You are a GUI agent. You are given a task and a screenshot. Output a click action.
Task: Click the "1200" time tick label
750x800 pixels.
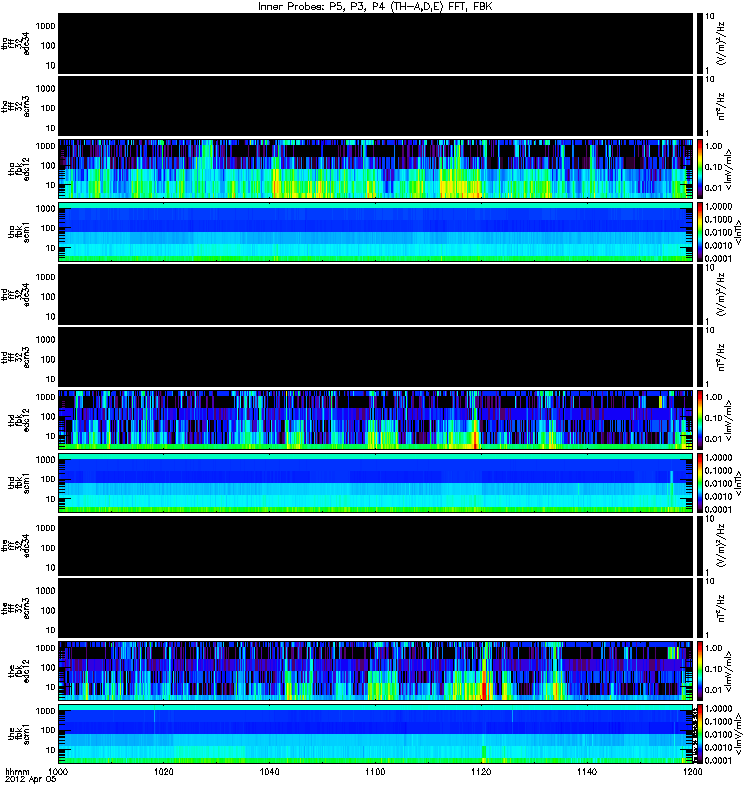(692, 771)
